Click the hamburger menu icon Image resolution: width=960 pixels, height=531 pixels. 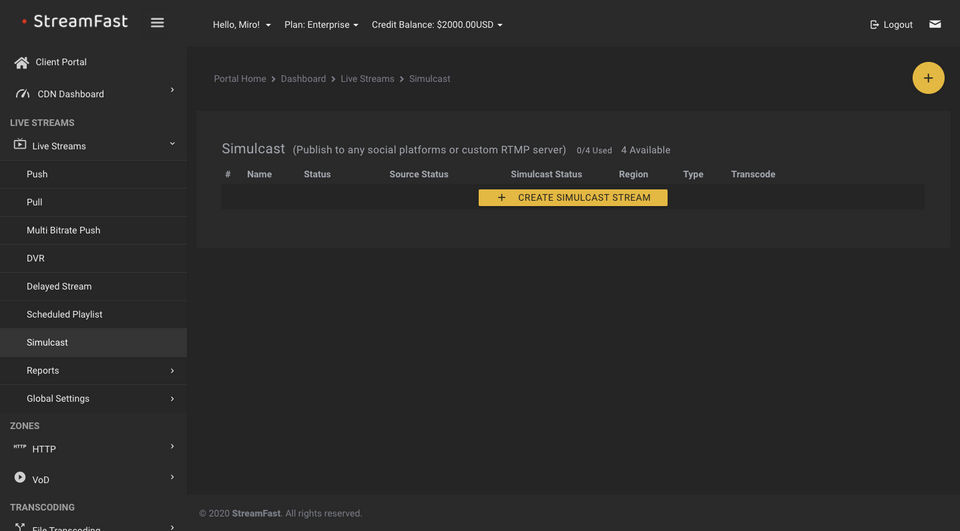pos(157,23)
